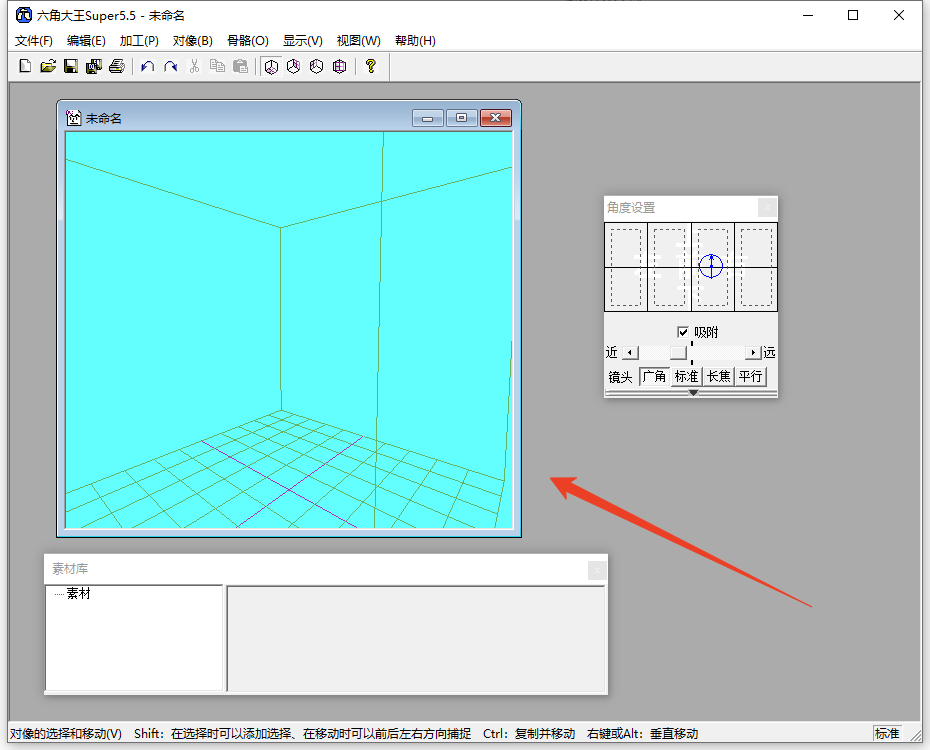Select the 素材 tree item in library
This screenshot has height=750, width=930.
[x=78, y=594]
